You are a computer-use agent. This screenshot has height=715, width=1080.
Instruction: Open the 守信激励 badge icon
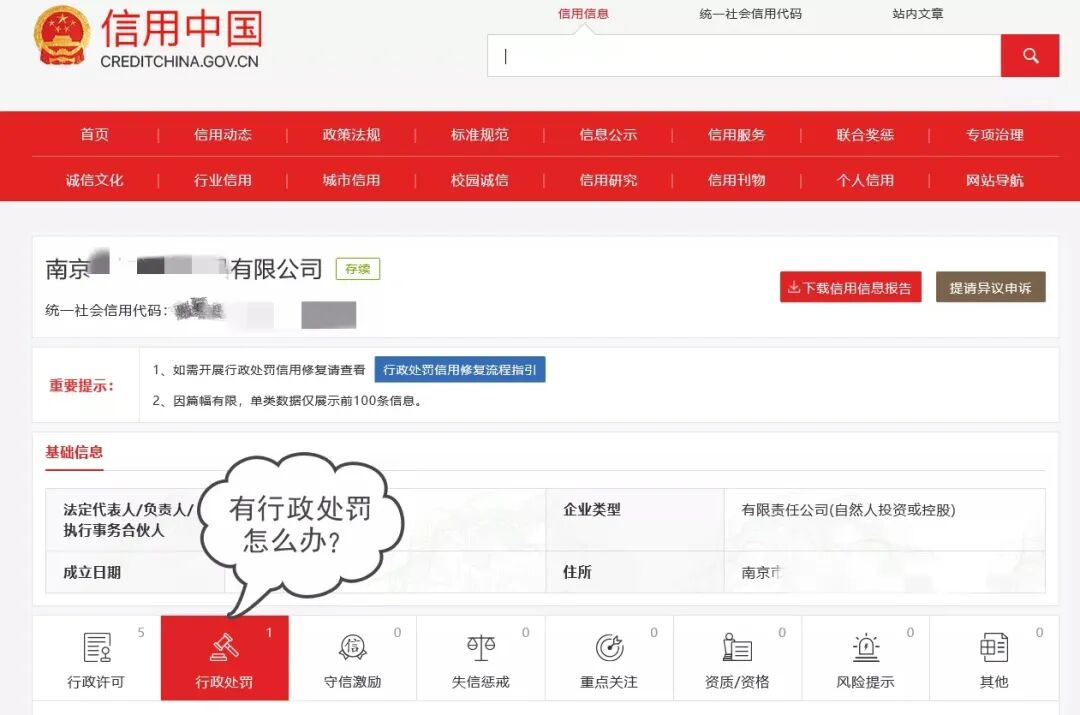coord(353,647)
